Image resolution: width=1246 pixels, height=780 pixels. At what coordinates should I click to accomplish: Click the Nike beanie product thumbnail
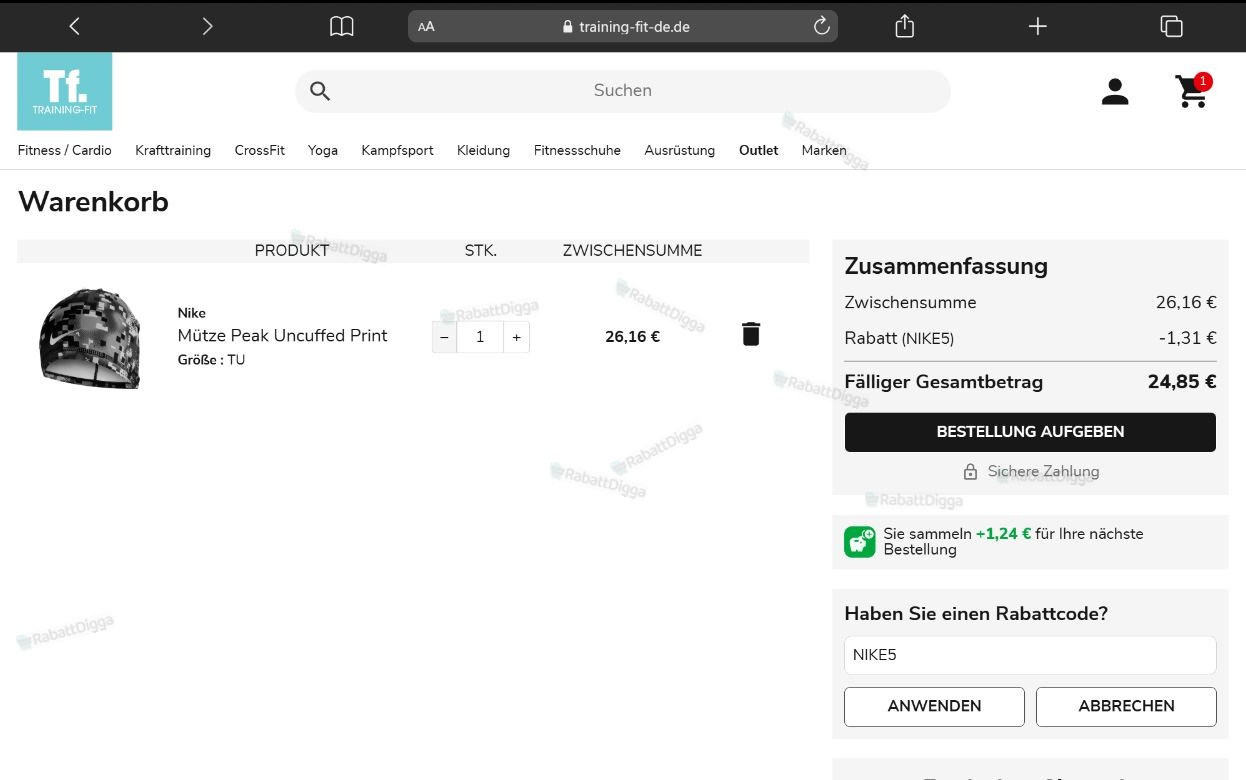(90, 338)
